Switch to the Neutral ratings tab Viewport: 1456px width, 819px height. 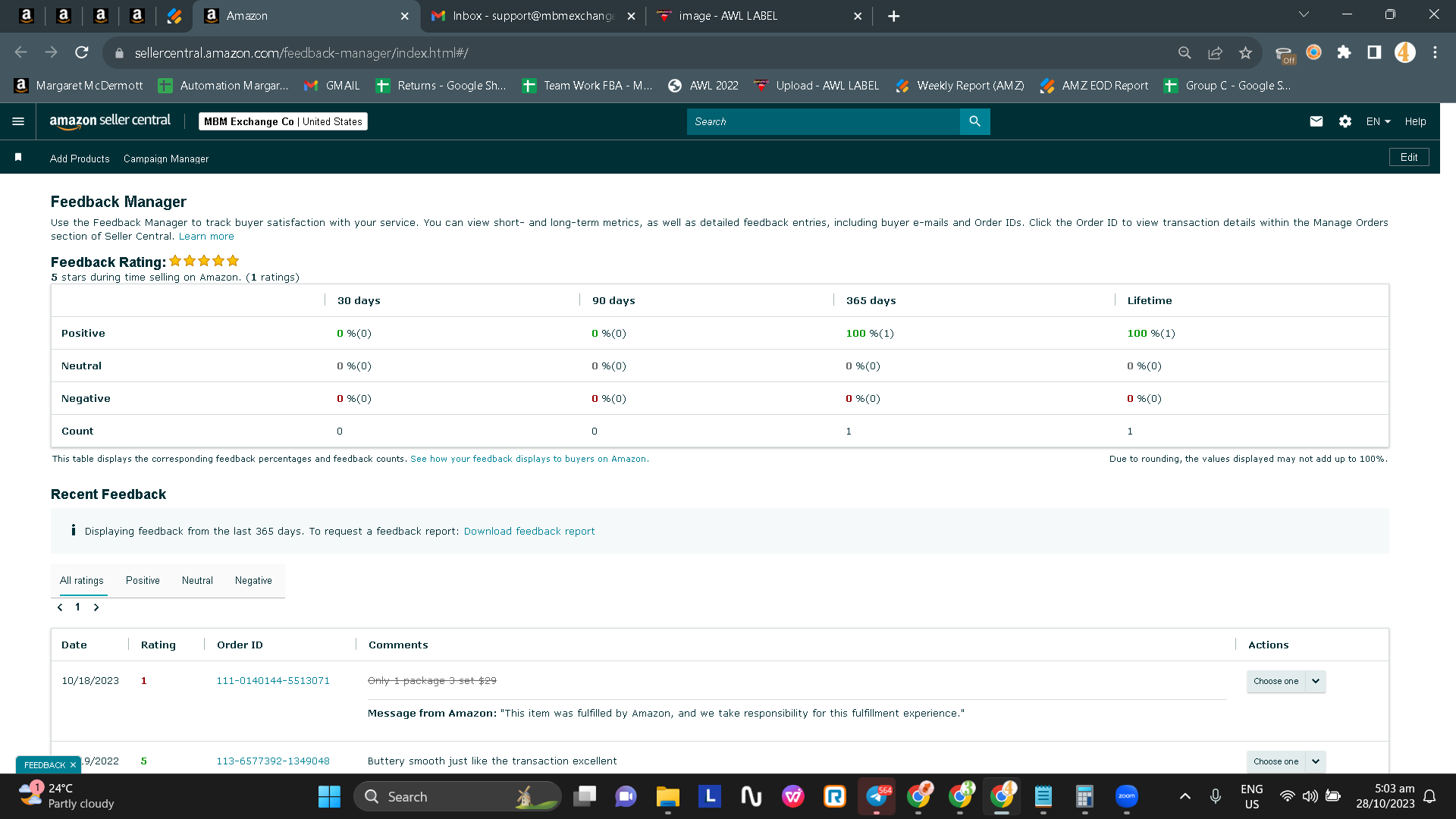click(x=197, y=581)
